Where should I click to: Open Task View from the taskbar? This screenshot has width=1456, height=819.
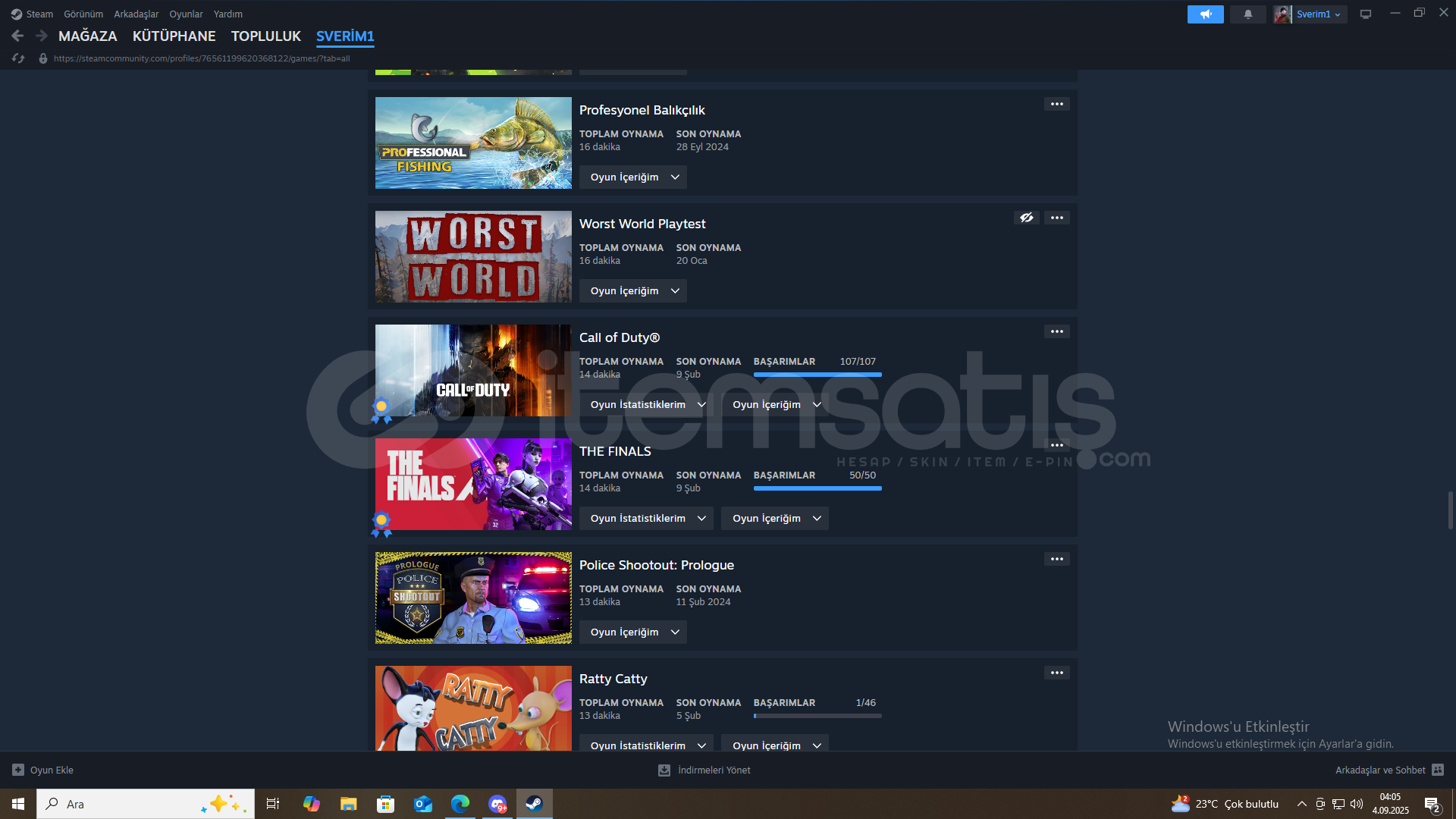(273, 804)
